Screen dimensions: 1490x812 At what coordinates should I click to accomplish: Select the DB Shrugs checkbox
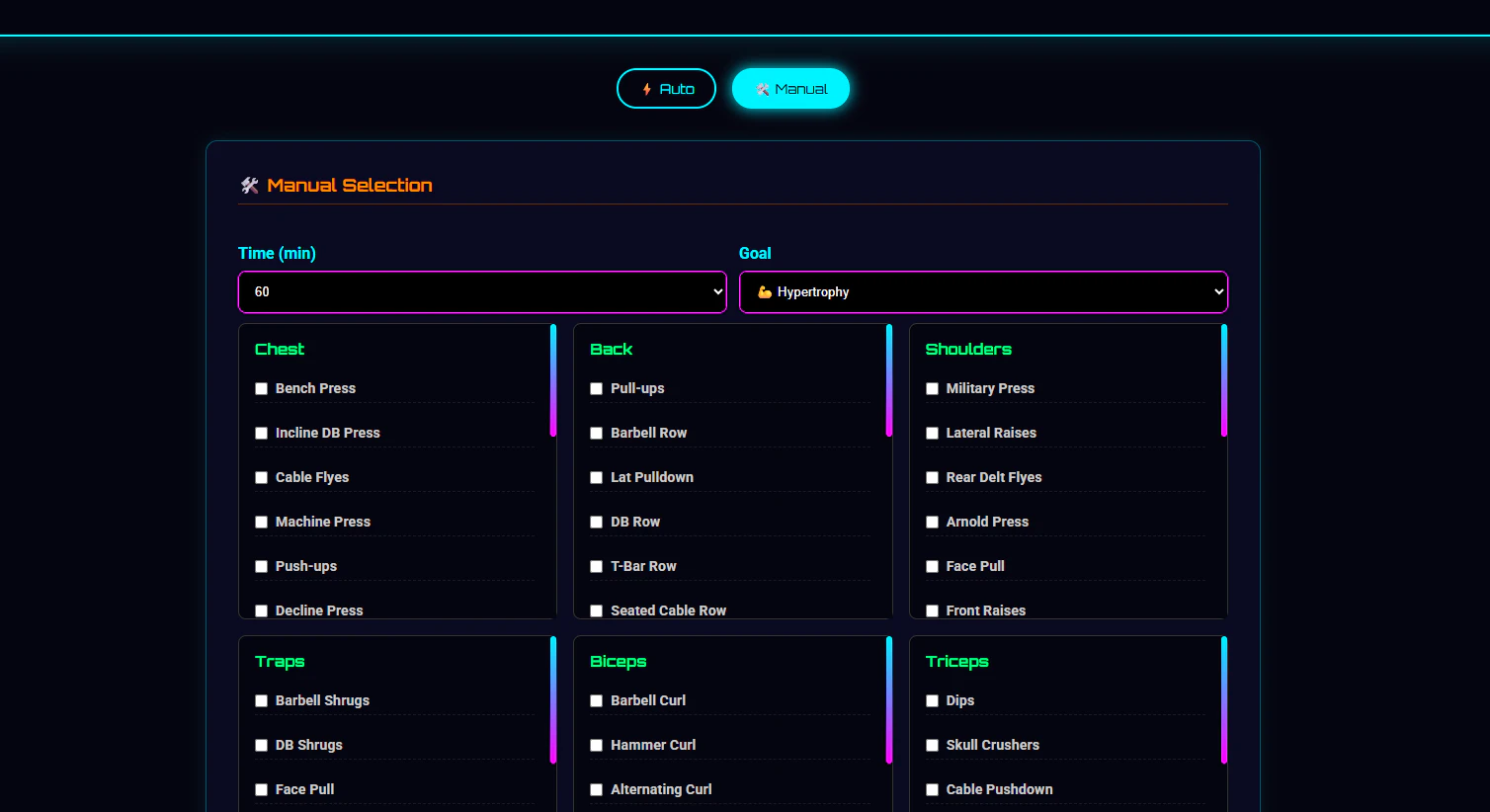click(x=262, y=746)
